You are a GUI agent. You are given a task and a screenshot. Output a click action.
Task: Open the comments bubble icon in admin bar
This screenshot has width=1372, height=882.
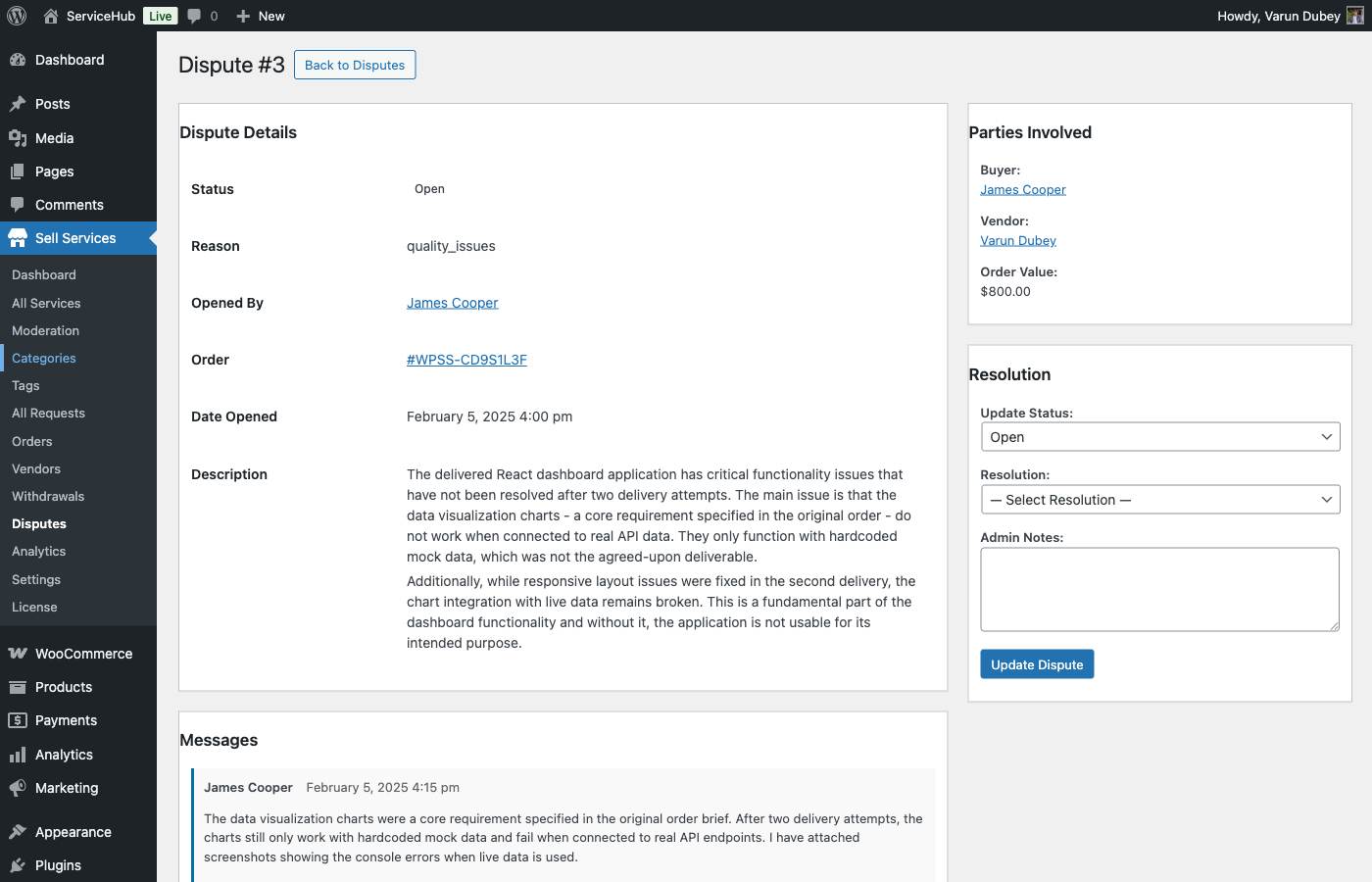[x=194, y=16]
